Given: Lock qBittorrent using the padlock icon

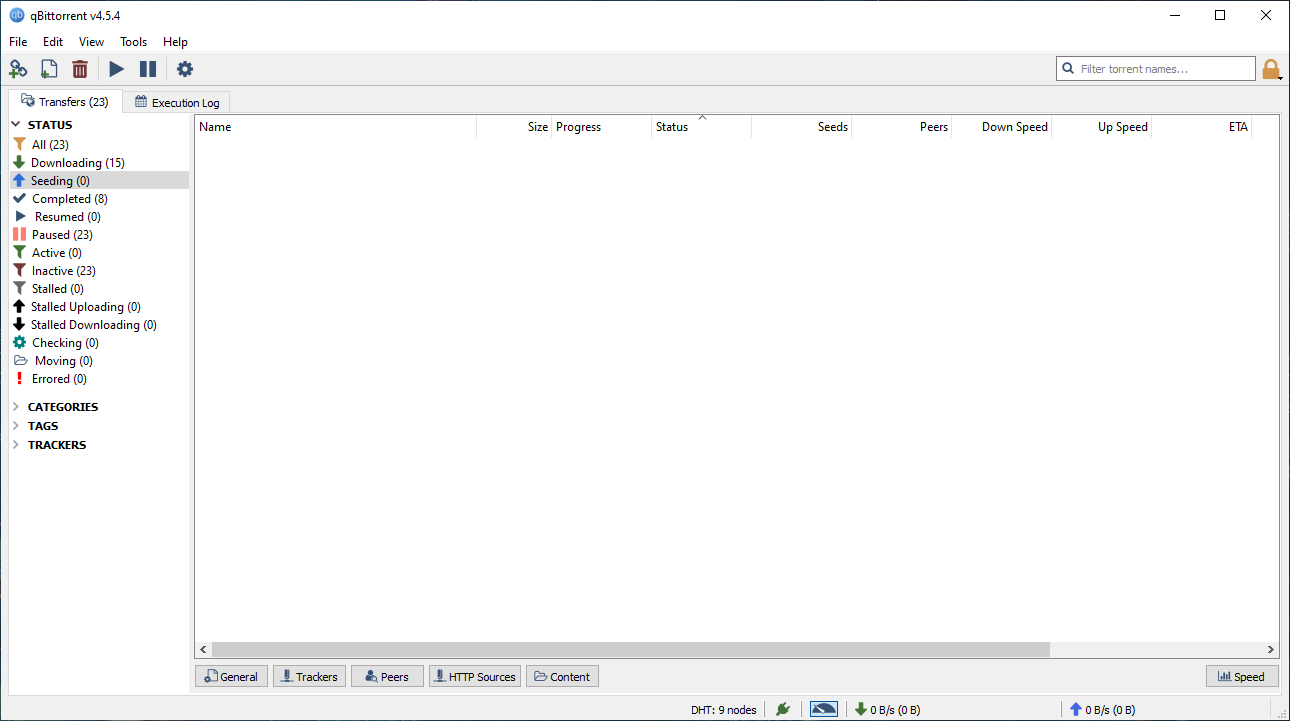Looking at the screenshot, I should click(1271, 68).
